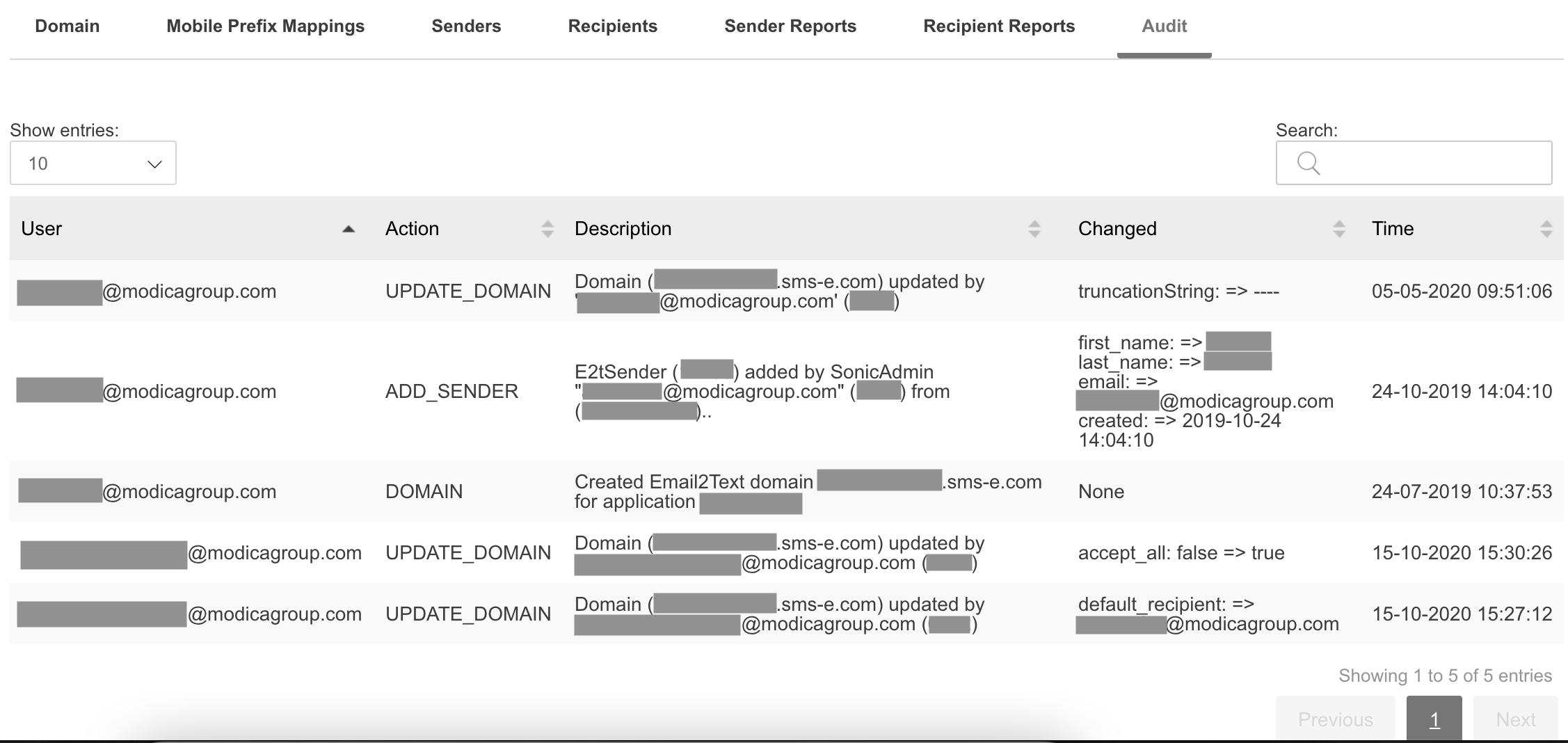Open Mobile Prefix Mappings tab
The width and height of the screenshot is (1568, 743).
pos(265,26)
